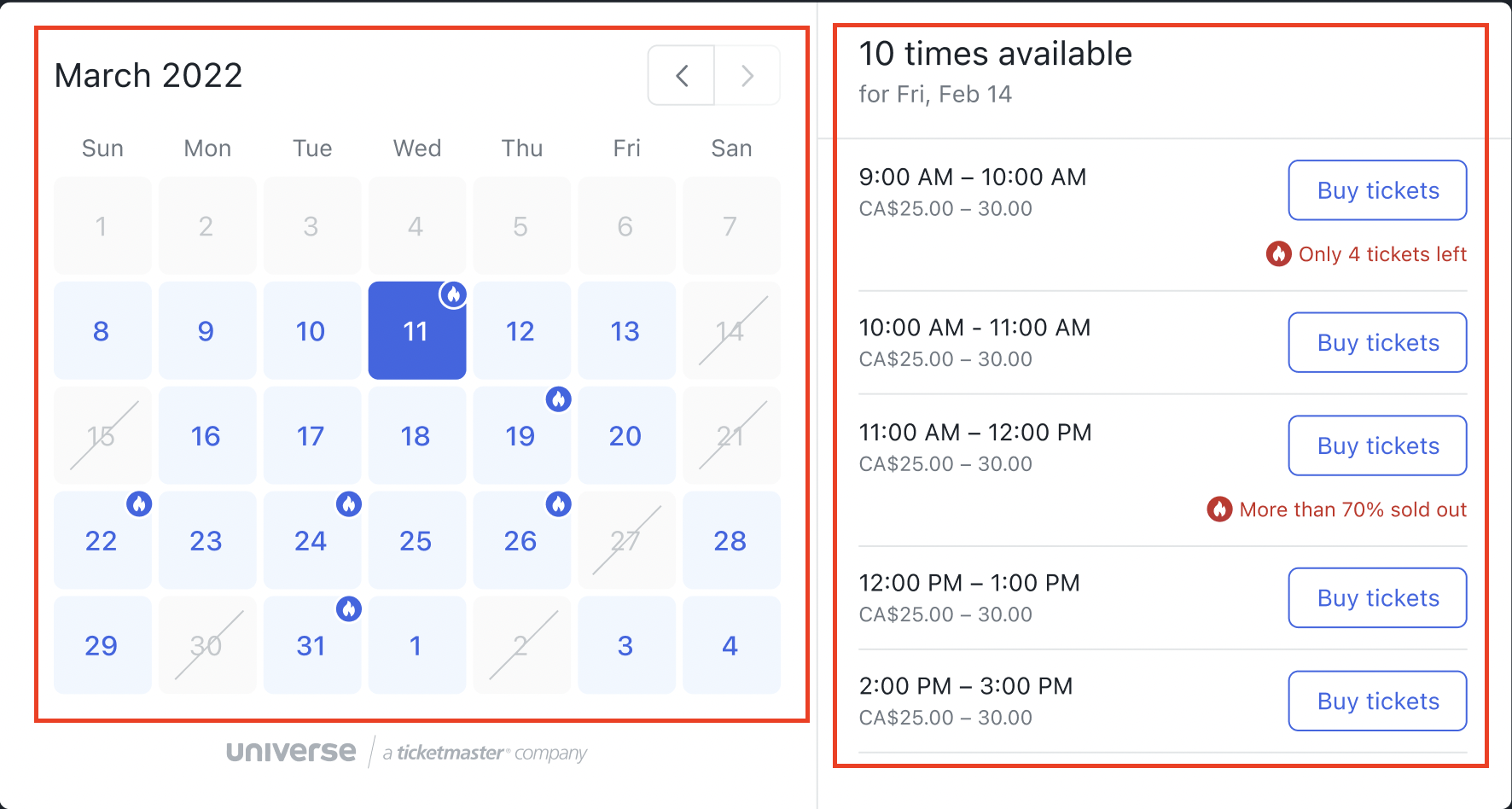Select March 8 on the calendar
Image resolution: width=1512 pixels, height=809 pixels.
pos(102,330)
